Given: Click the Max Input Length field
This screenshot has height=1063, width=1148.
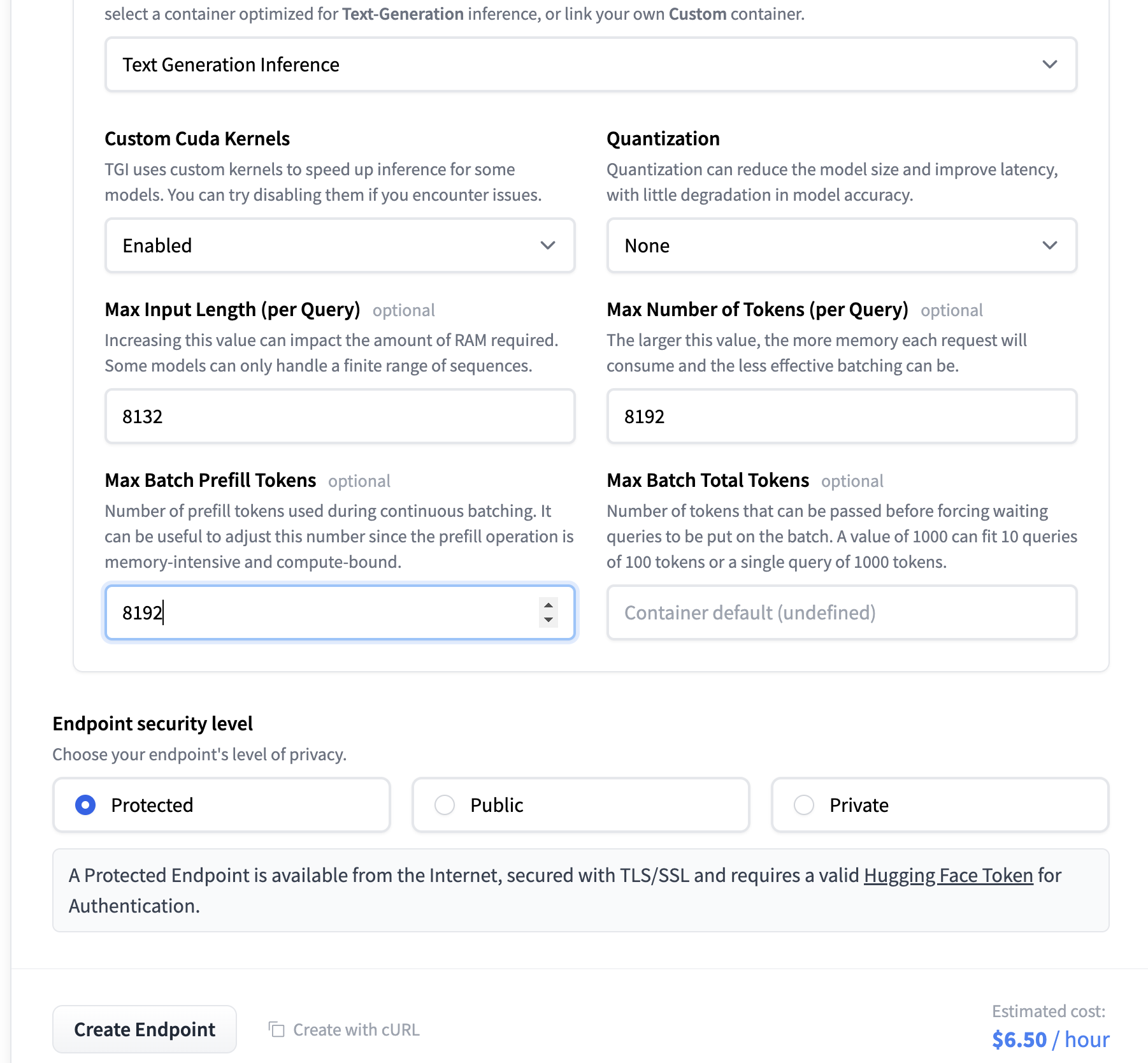Looking at the screenshot, I should point(339,416).
